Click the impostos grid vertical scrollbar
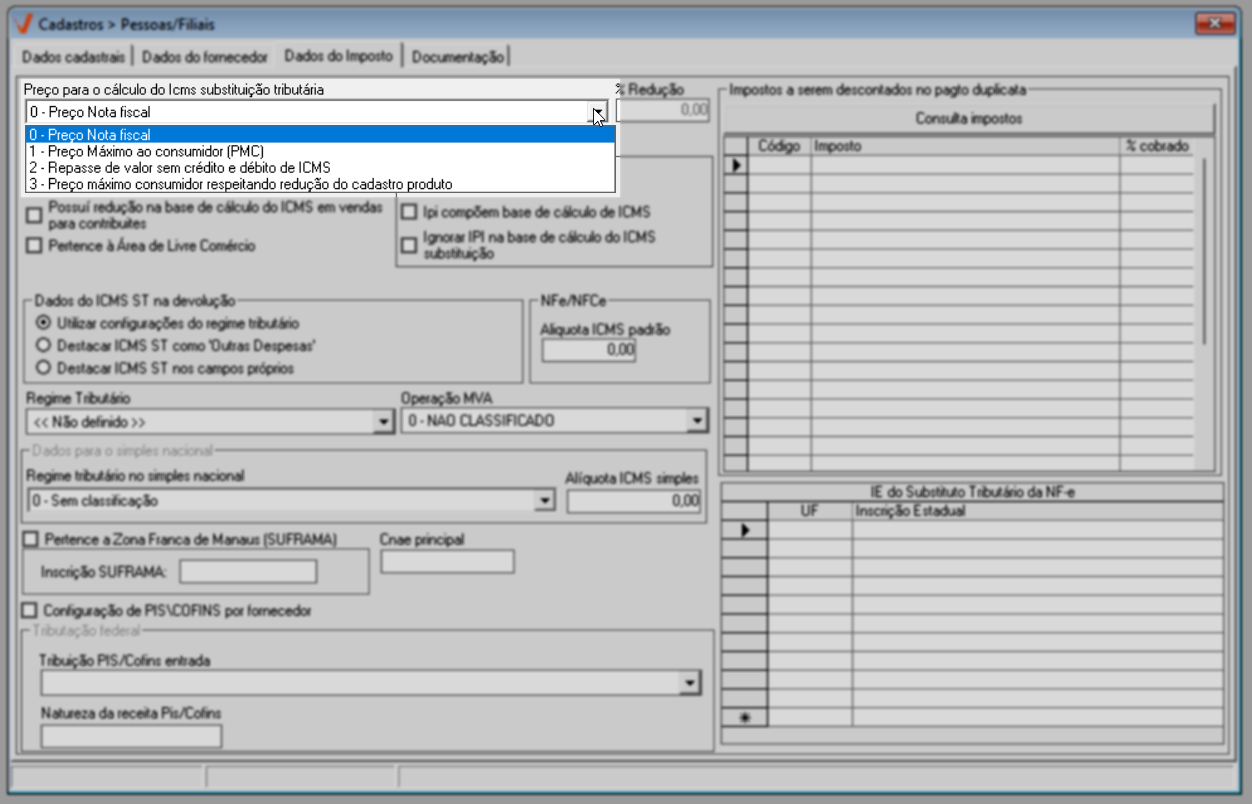Image resolution: width=1252 pixels, height=804 pixels. click(1207, 300)
